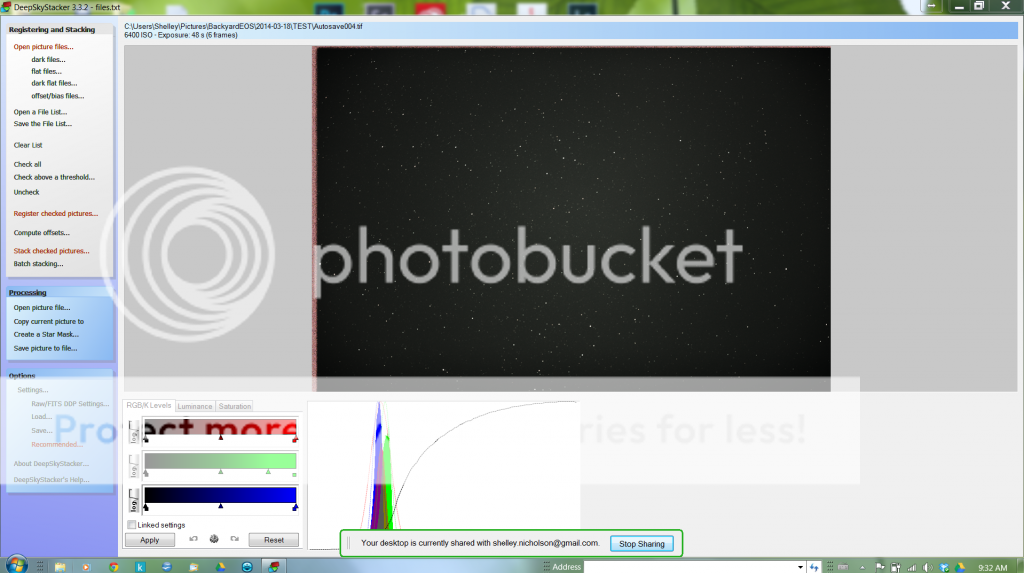
Task: Switch to the Luminance tab
Action: [x=195, y=406]
